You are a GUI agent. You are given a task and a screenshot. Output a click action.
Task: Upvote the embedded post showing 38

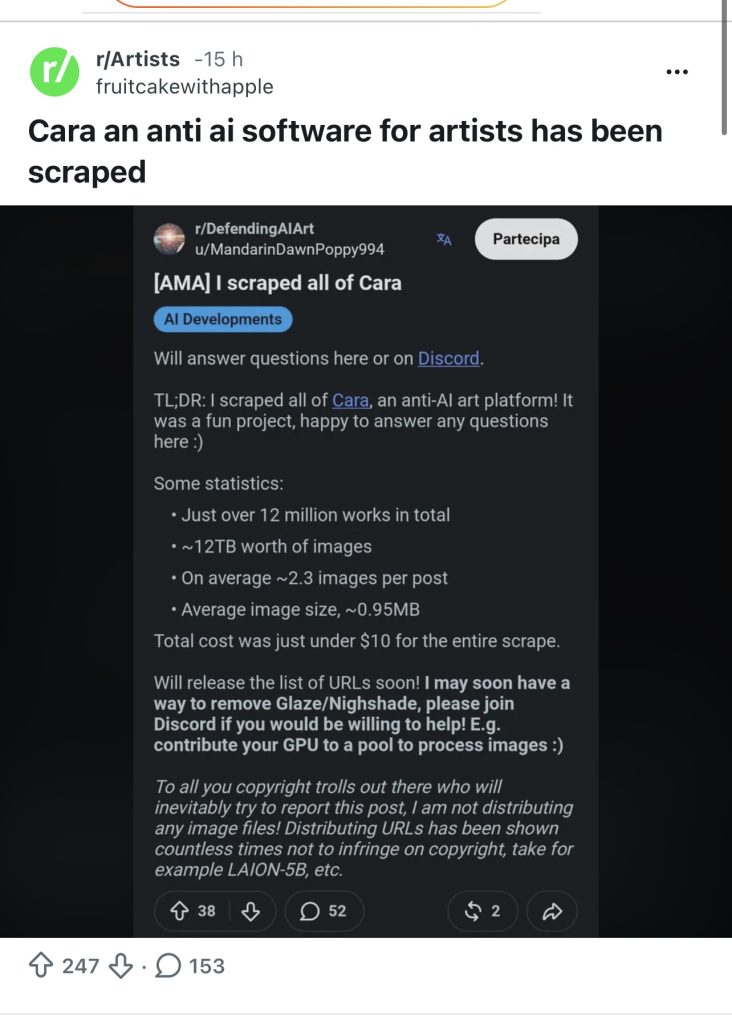click(193, 911)
